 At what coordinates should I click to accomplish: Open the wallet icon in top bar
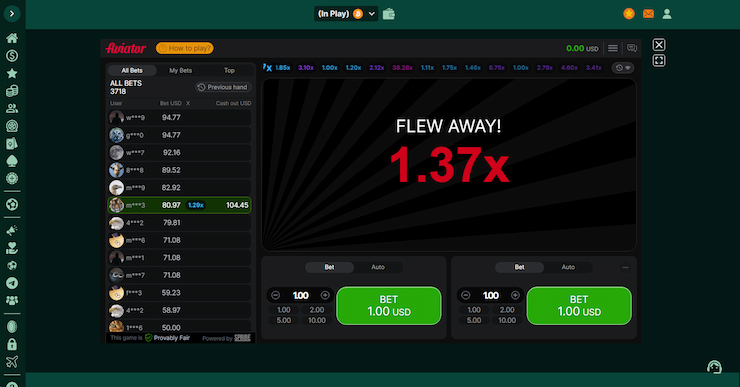click(x=388, y=14)
